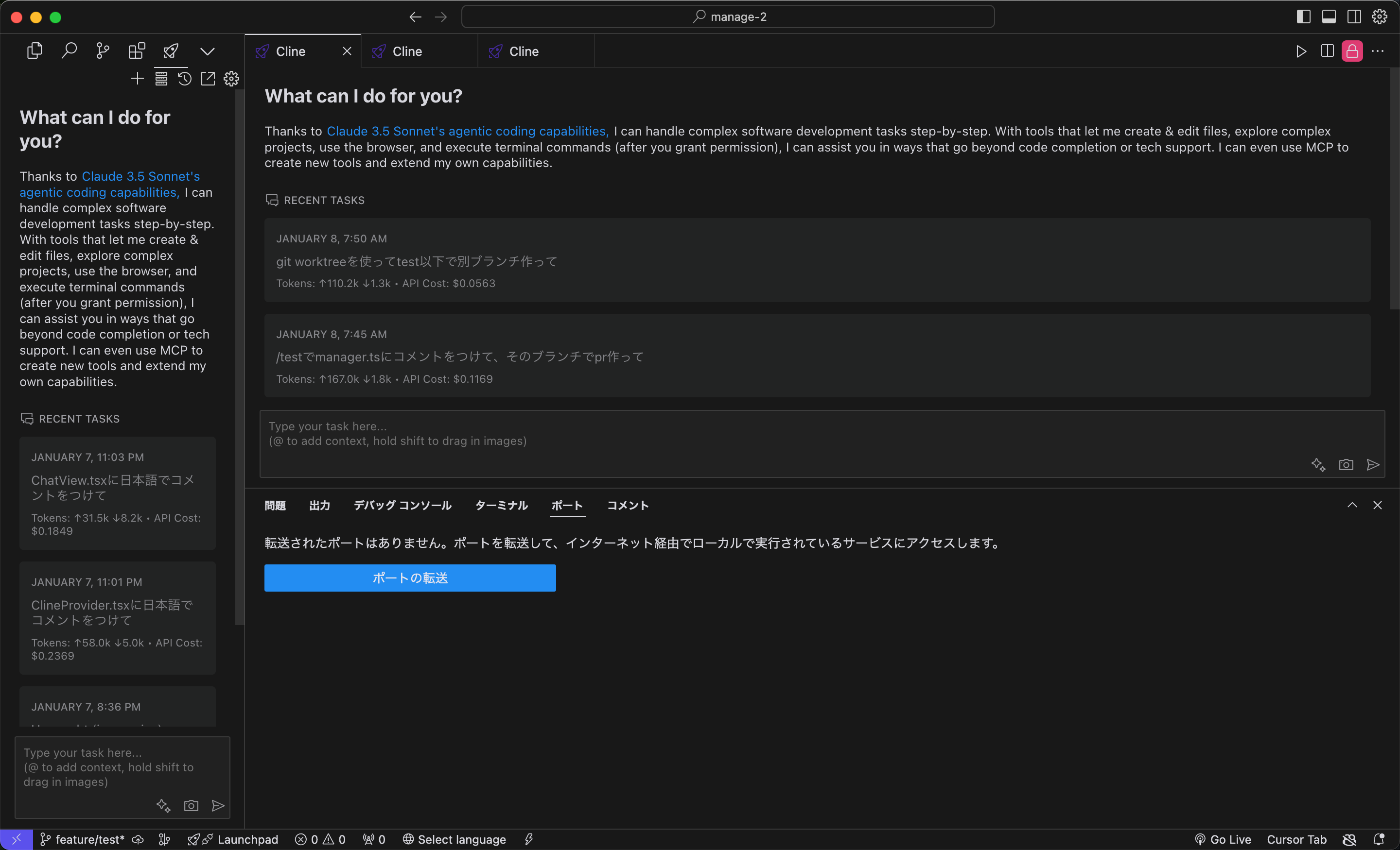
Task: Open the Extensions view
Action: (x=137, y=50)
